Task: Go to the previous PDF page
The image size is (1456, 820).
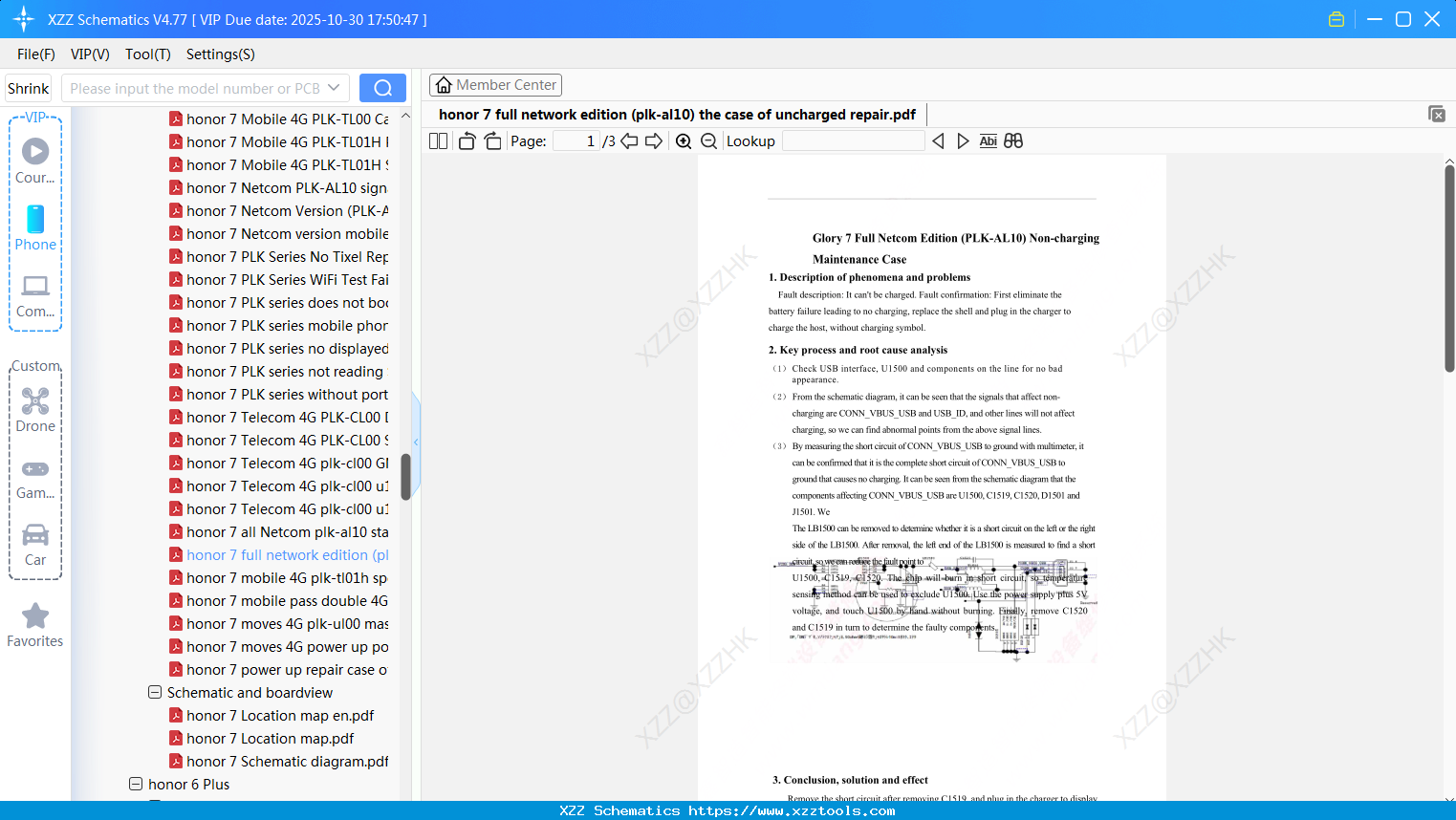Action: click(629, 140)
